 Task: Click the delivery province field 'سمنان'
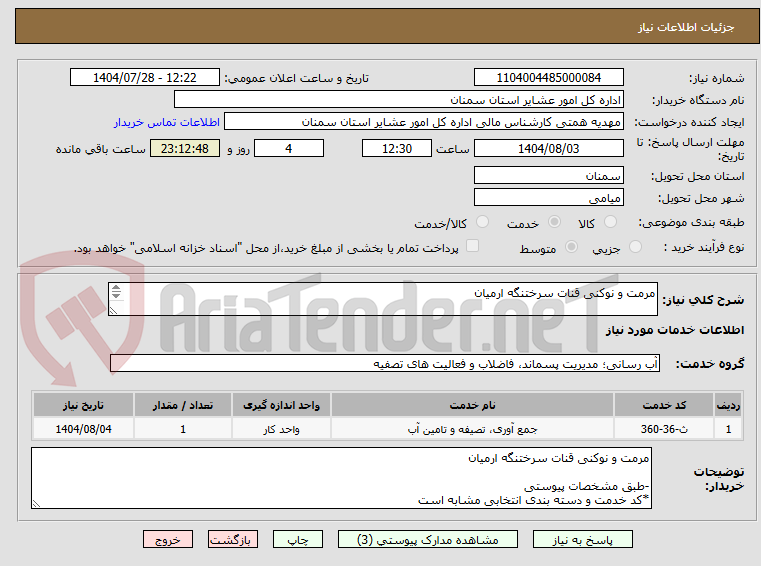click(548, 176)
